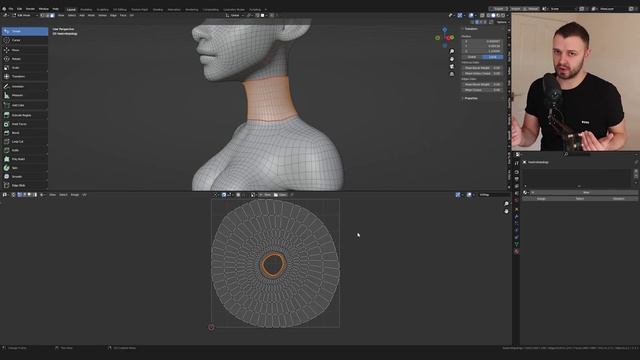Open the snapping options dropdown
Screen dimensions: 640x360
pos(264,16)
